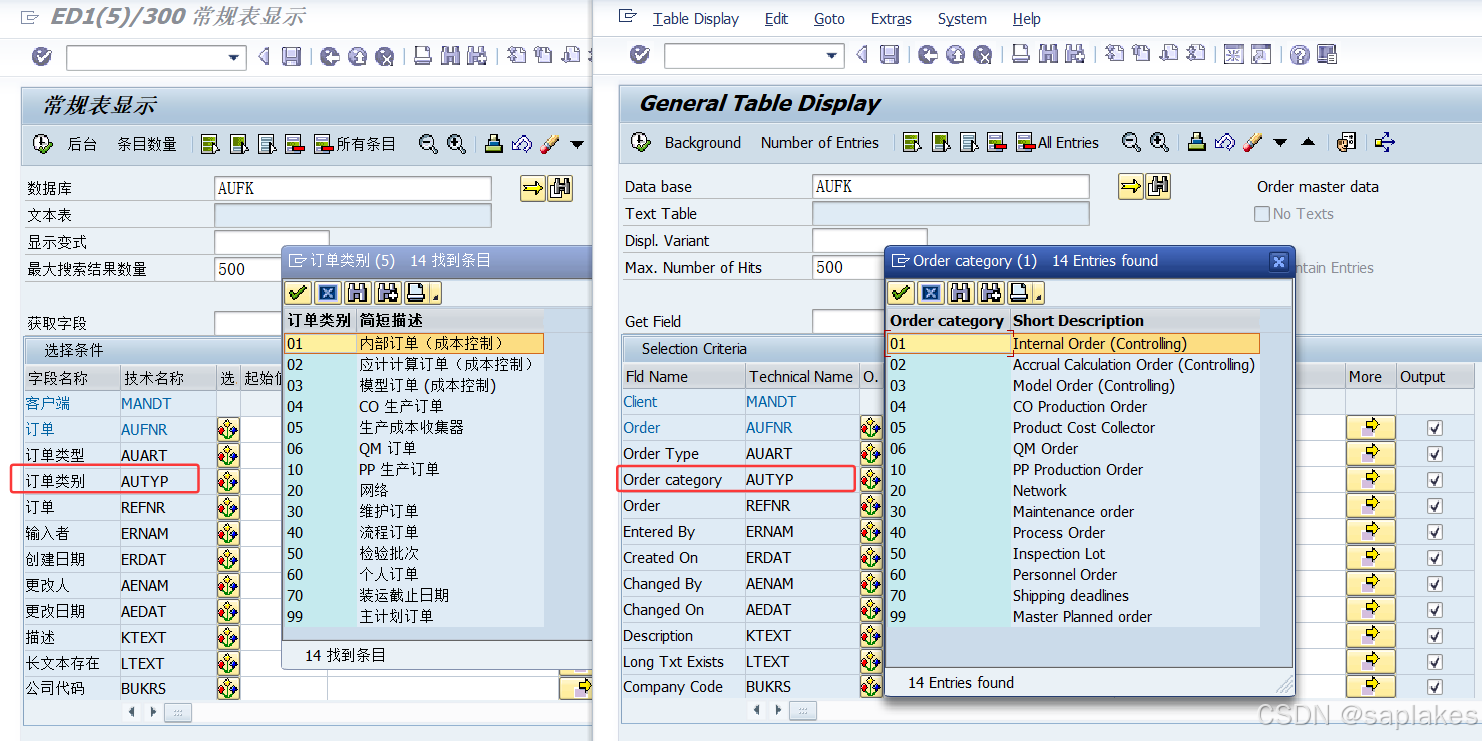Screen dimensions: 1482x741
Task: Select PP Production Order entry in popup
Action: [x=1076, y=470]
